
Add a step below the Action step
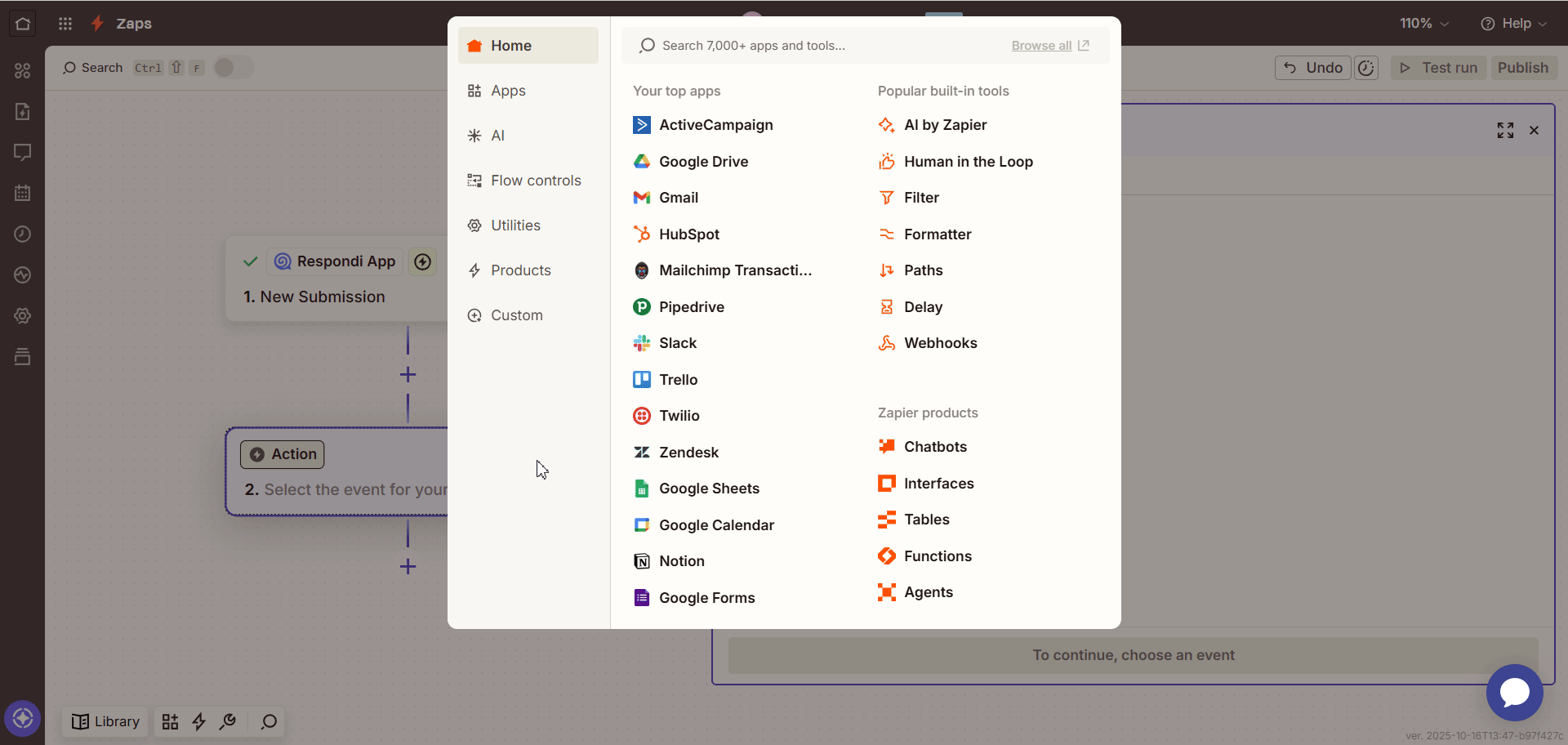[x=408, y=567]
